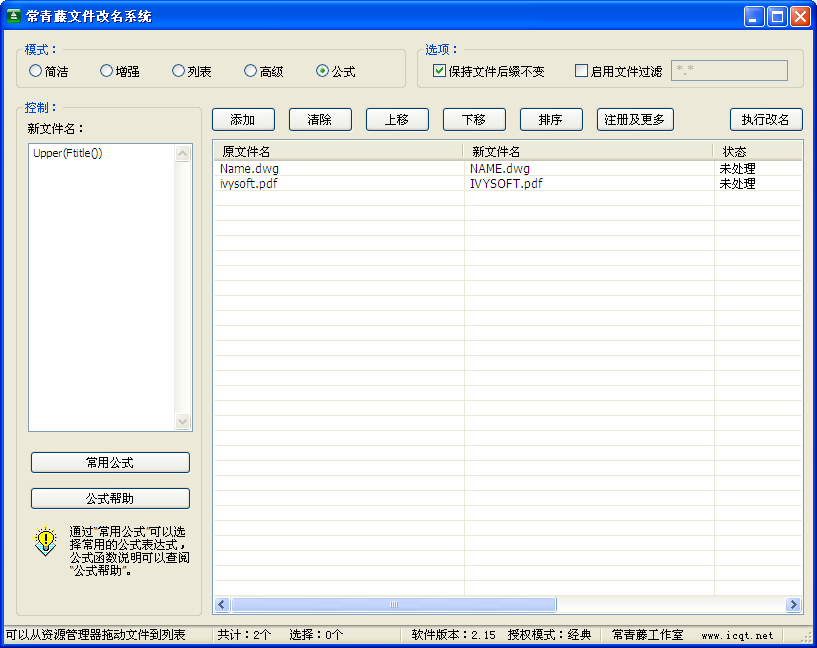Click 软件版本：2.15 status text
This screenshot has width=817, height=648.
coord(453,635)
